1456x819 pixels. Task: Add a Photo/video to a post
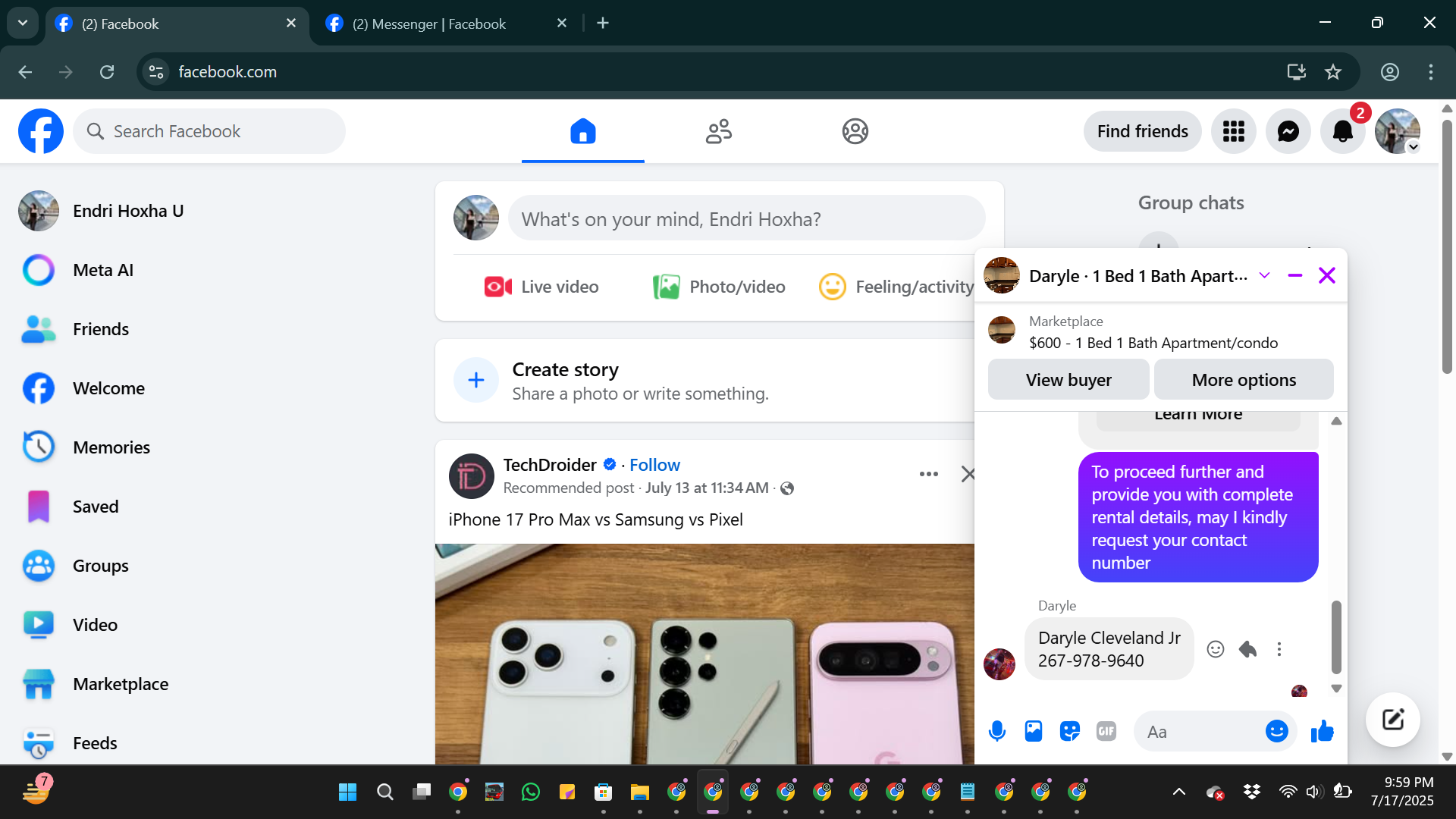pos(719,287)
